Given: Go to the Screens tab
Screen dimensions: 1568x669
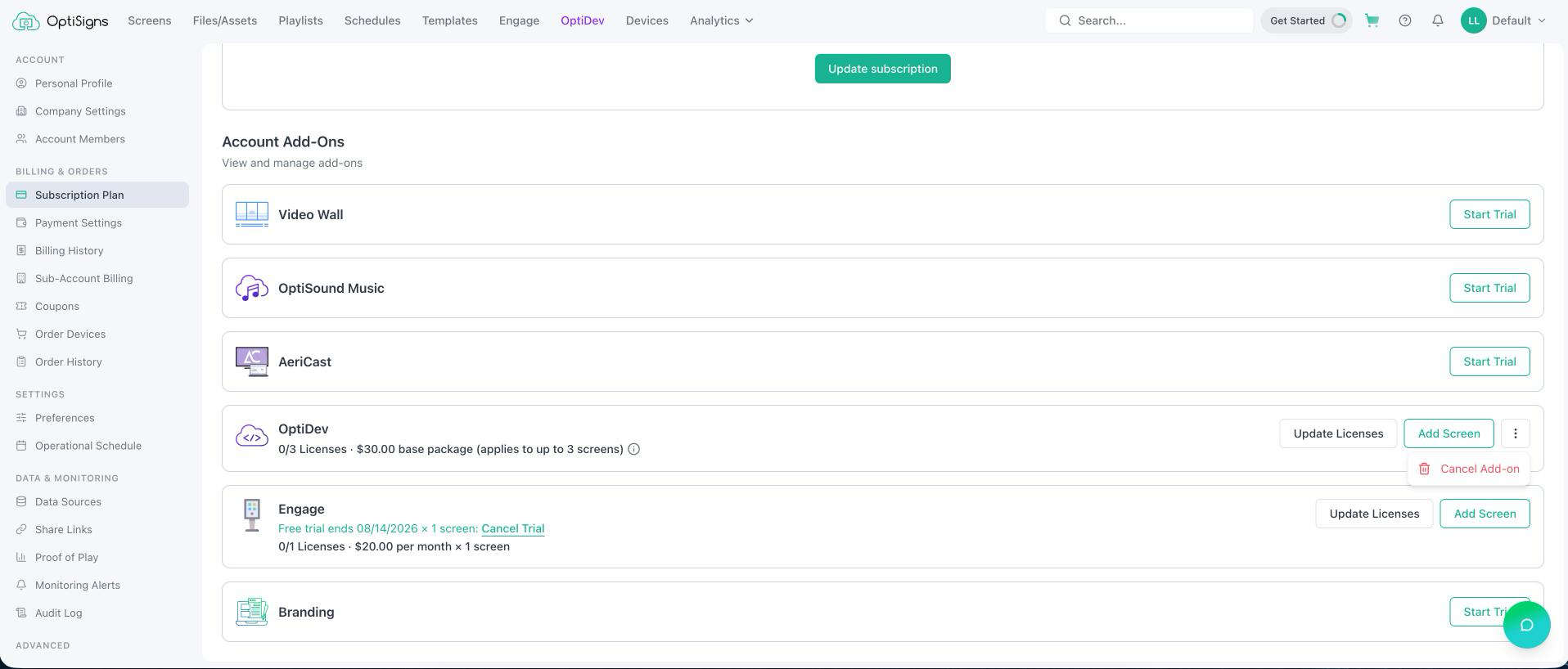Looking at the screenshot, I should click(x=150, y=20).
